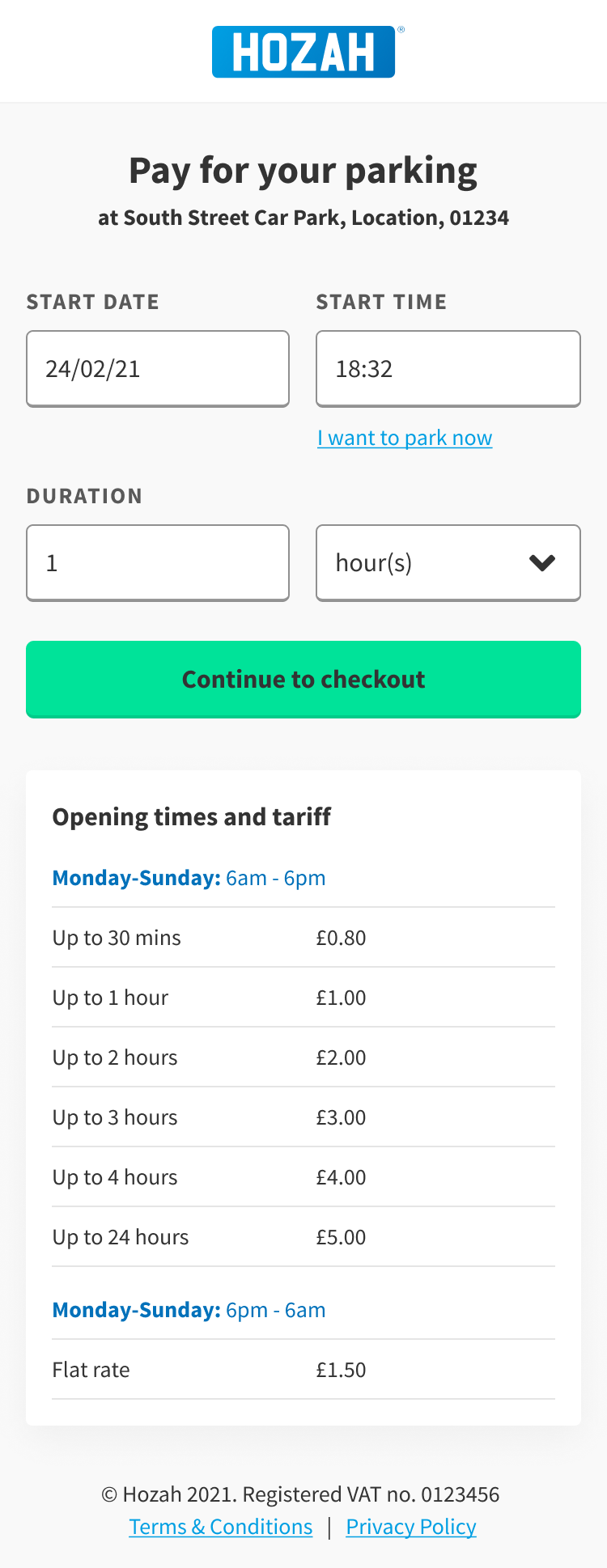This screenshot has height=1568, width=607.
Task: Click the 'Up to 3 hours' row
Action: (x=303, y=1117)
